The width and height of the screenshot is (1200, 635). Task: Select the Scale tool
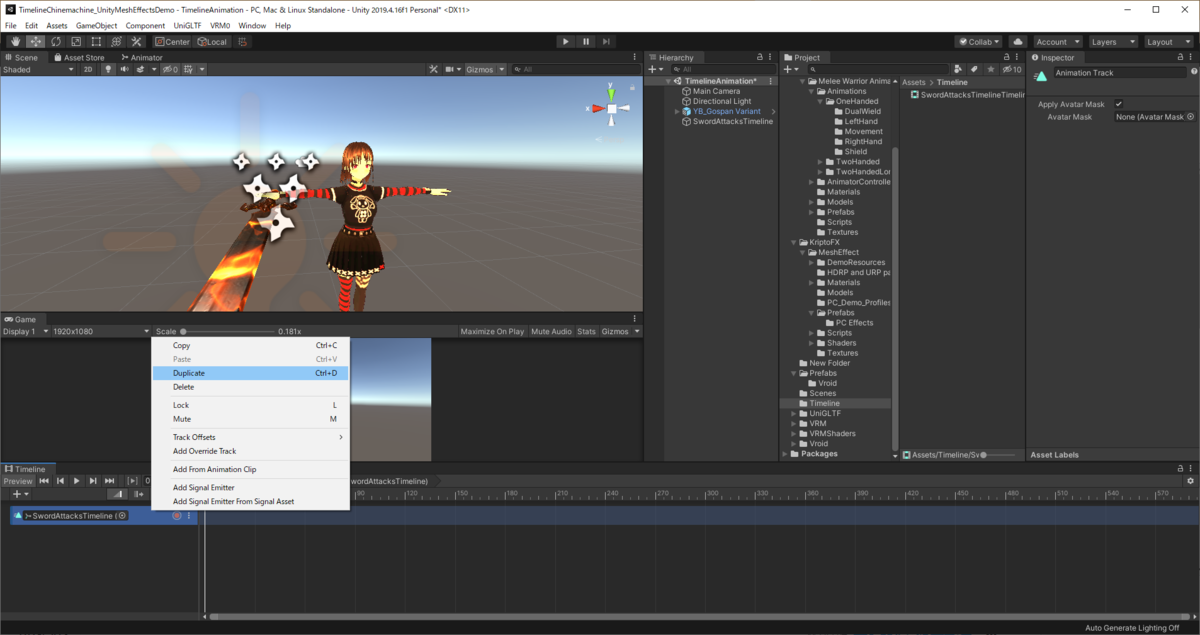pyautogui.click(x=76, y=42)
